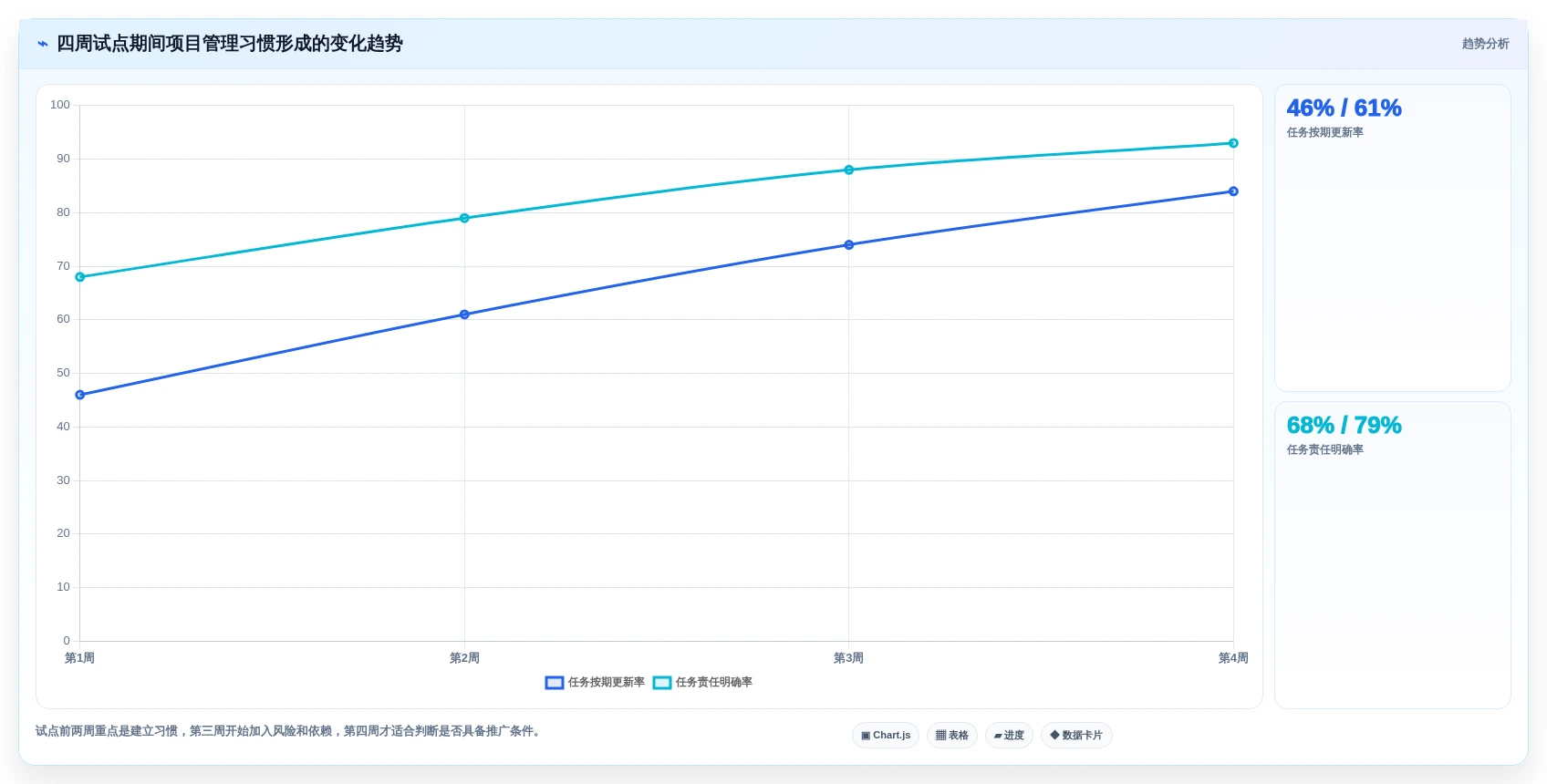The height and width of the screenshot is (784, 1547).
Task: Select the 表格 tag chip
Action: coord(952,736)
